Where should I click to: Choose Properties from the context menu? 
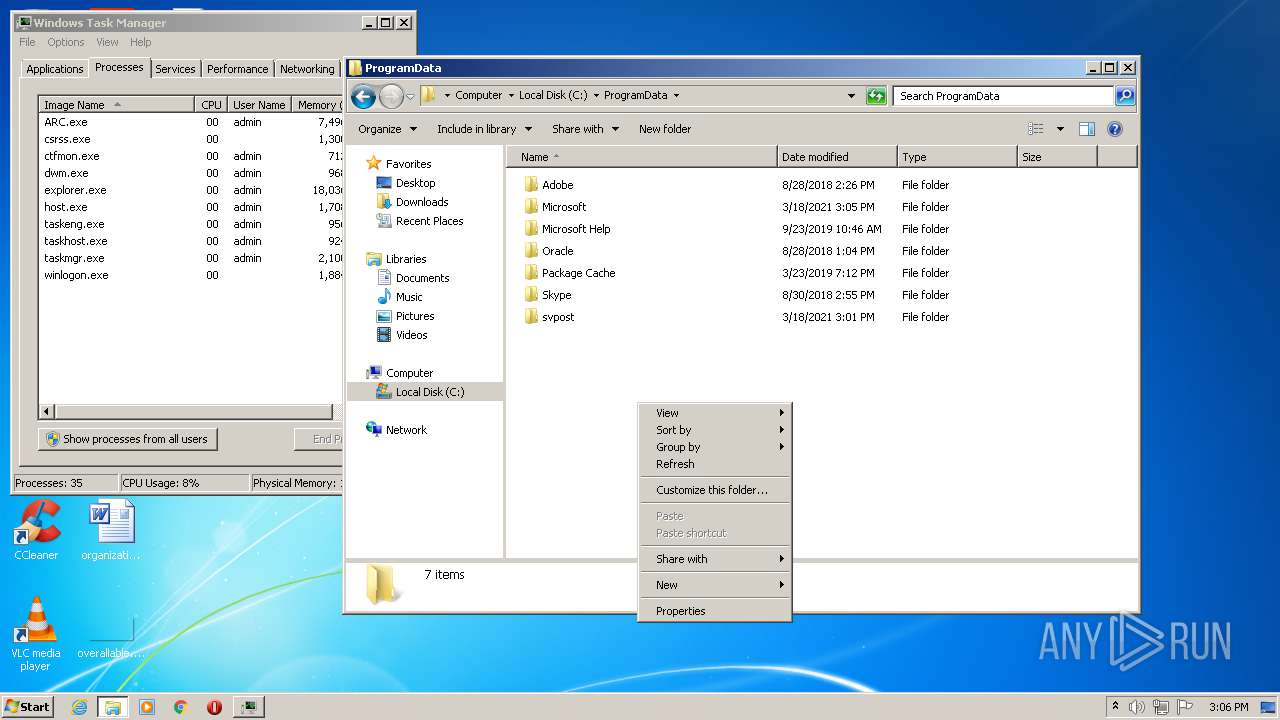click(715, 611)
